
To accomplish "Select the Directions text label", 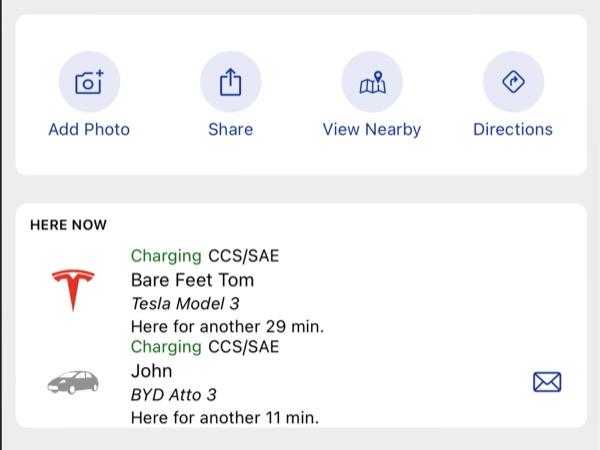I will [513, 129].
